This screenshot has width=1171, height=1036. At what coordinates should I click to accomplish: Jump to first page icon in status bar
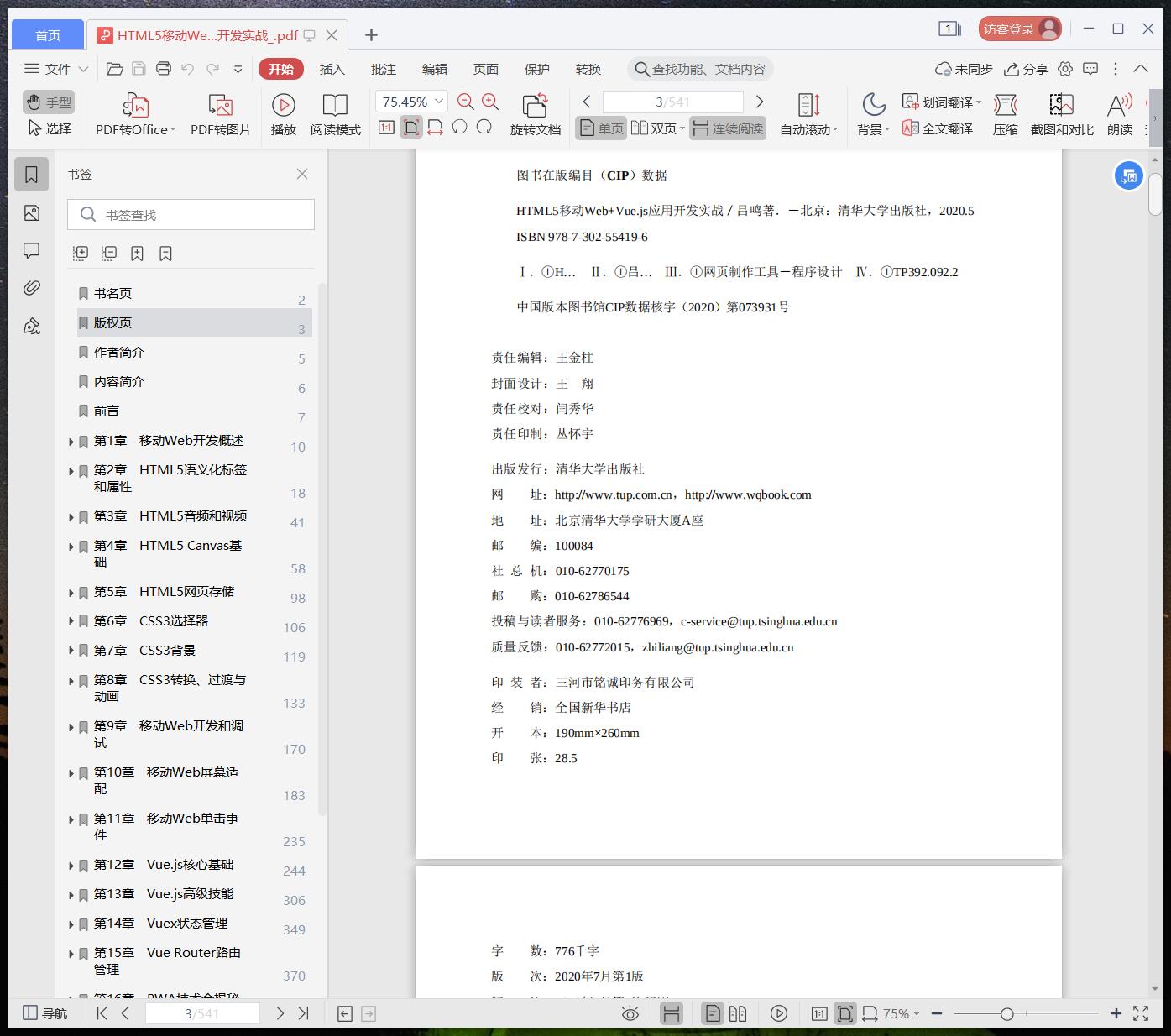(x=102, y=1013)
